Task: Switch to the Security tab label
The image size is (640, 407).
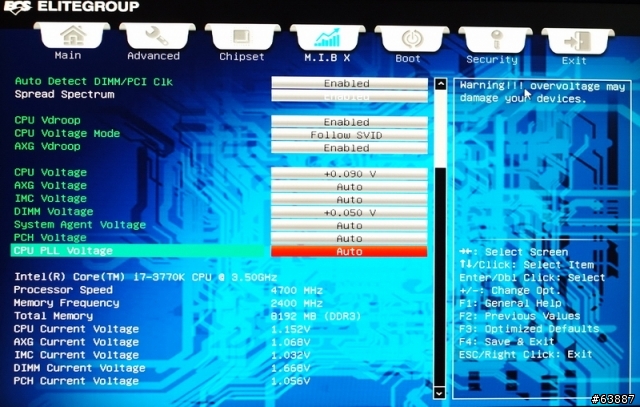Action: (x=492, y=60)
